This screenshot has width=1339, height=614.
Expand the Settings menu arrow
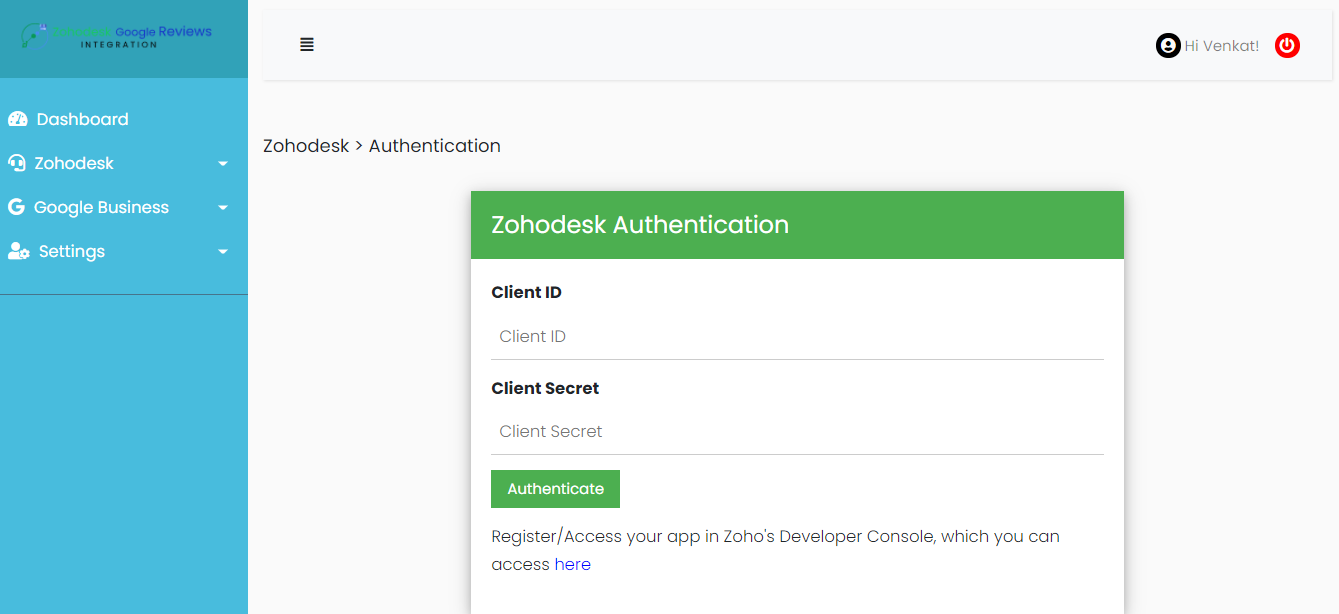[223, 252]
